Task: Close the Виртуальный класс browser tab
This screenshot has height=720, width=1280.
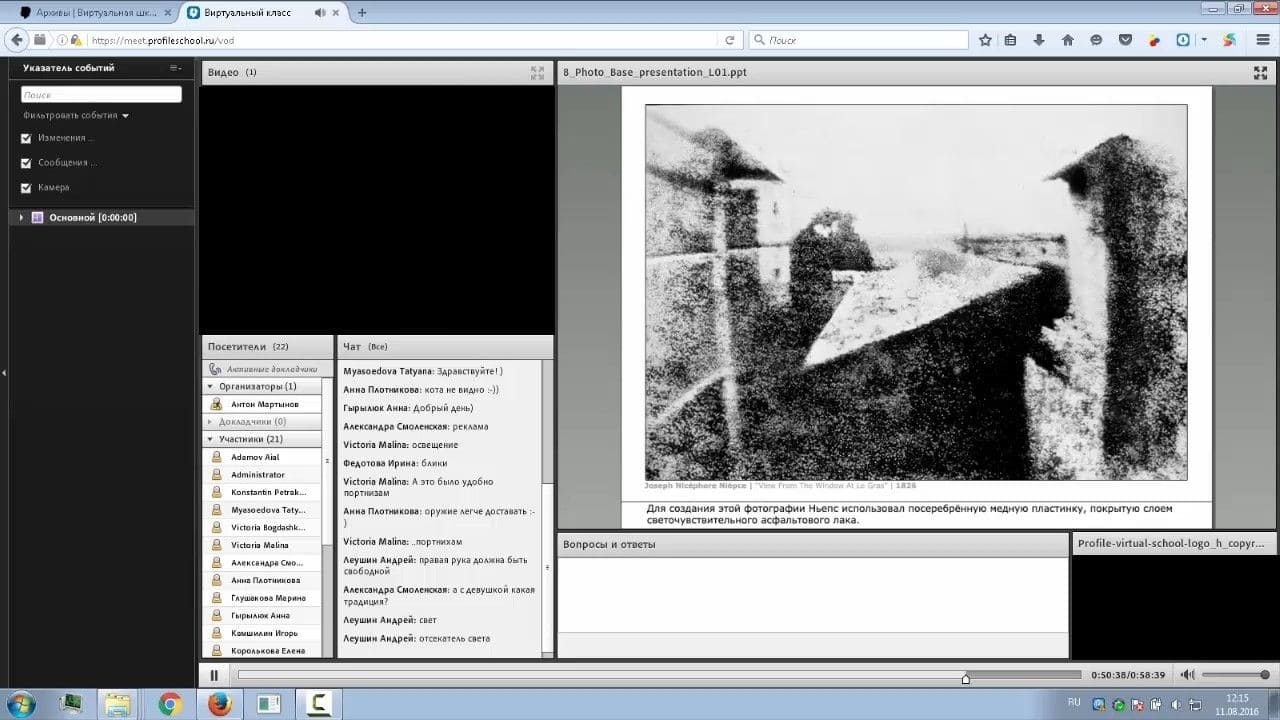Action: pos(338,13)
